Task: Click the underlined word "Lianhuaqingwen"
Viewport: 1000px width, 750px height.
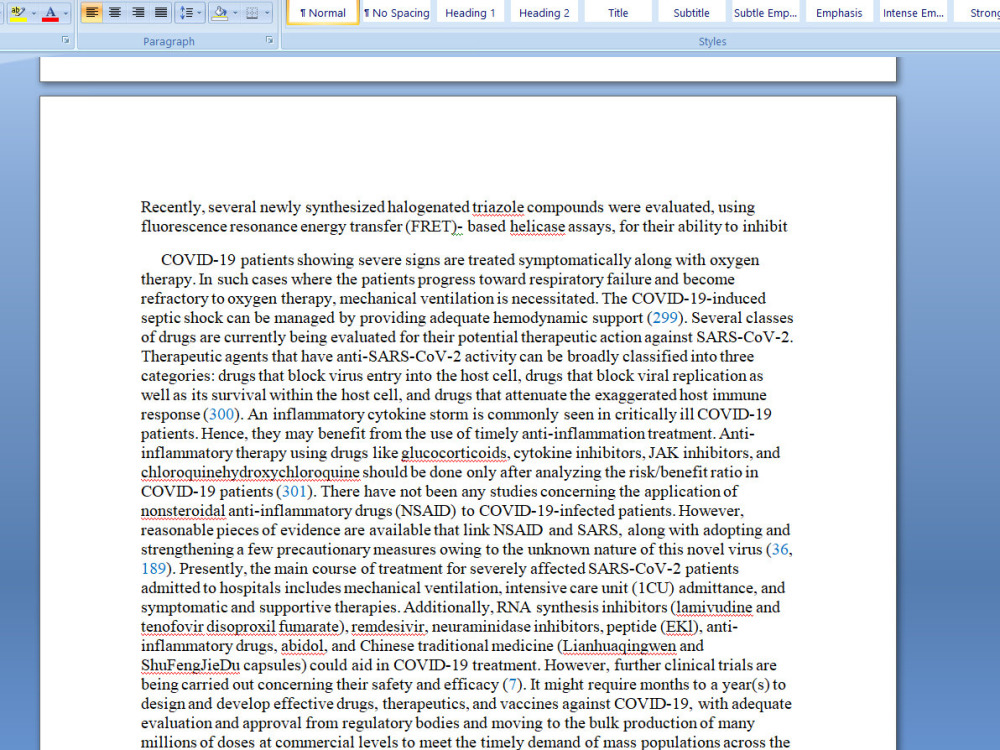Action: (619, 646)
